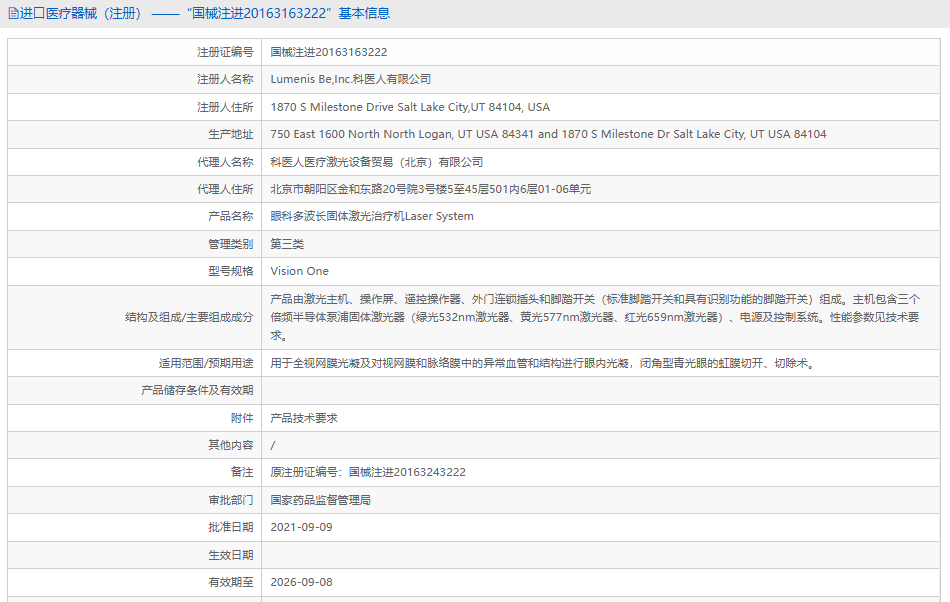Image resolution: width=950 pixels, height=602 pixels.
Task: Select approval department 国家药品监督管理局
Action: [x=321, y=500]
